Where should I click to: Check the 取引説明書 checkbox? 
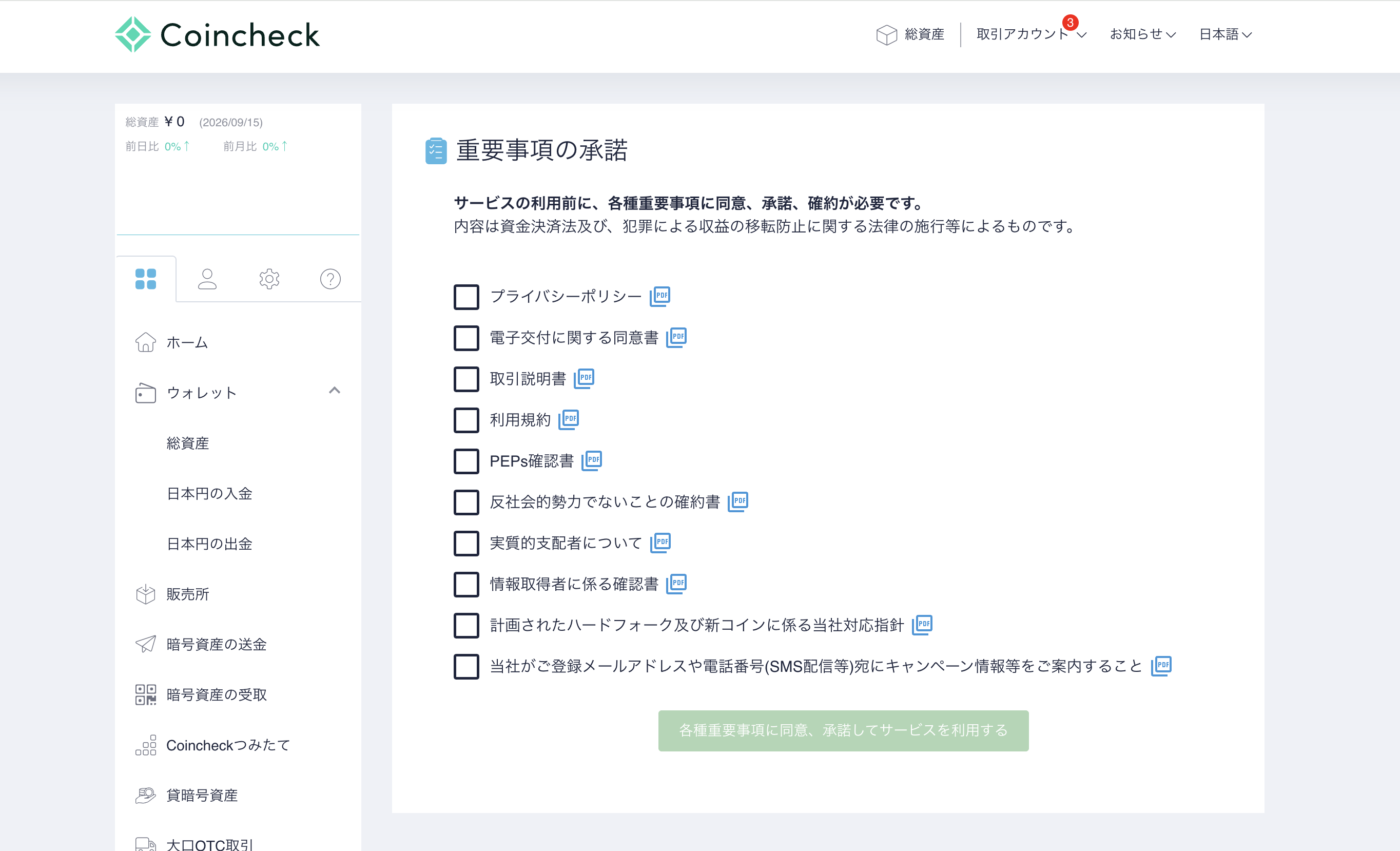[x=466, y=379]
